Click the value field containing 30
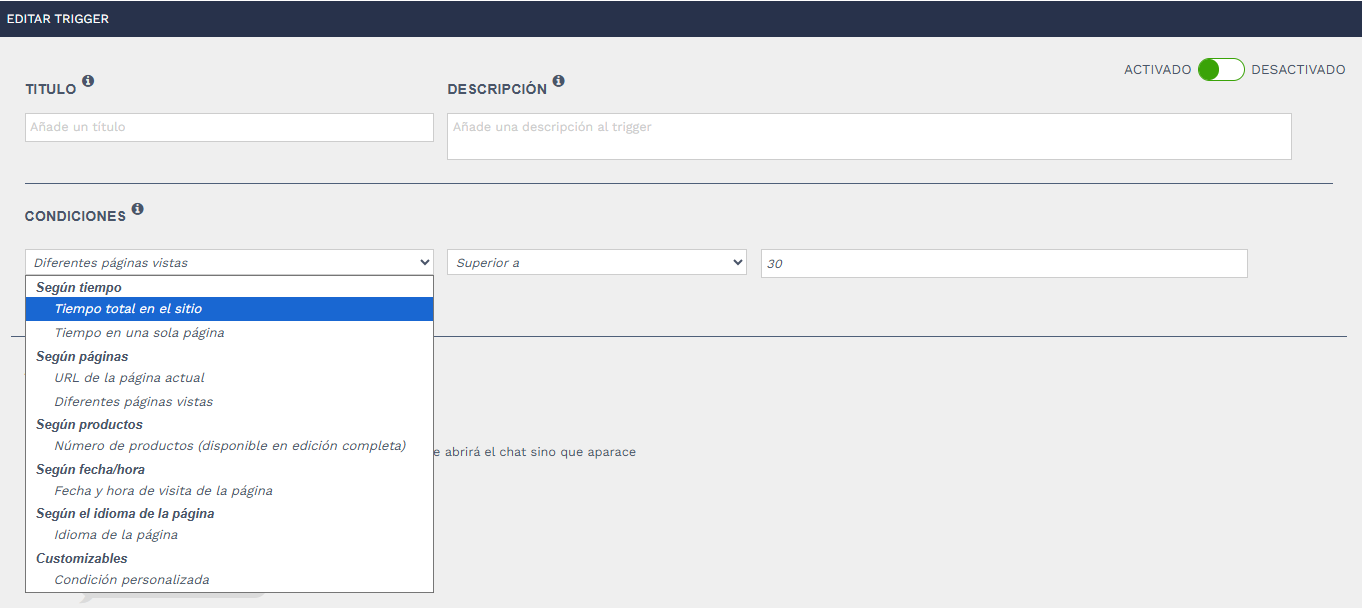The height and width of the screenshot is (608, 1362). (1003, 263)
